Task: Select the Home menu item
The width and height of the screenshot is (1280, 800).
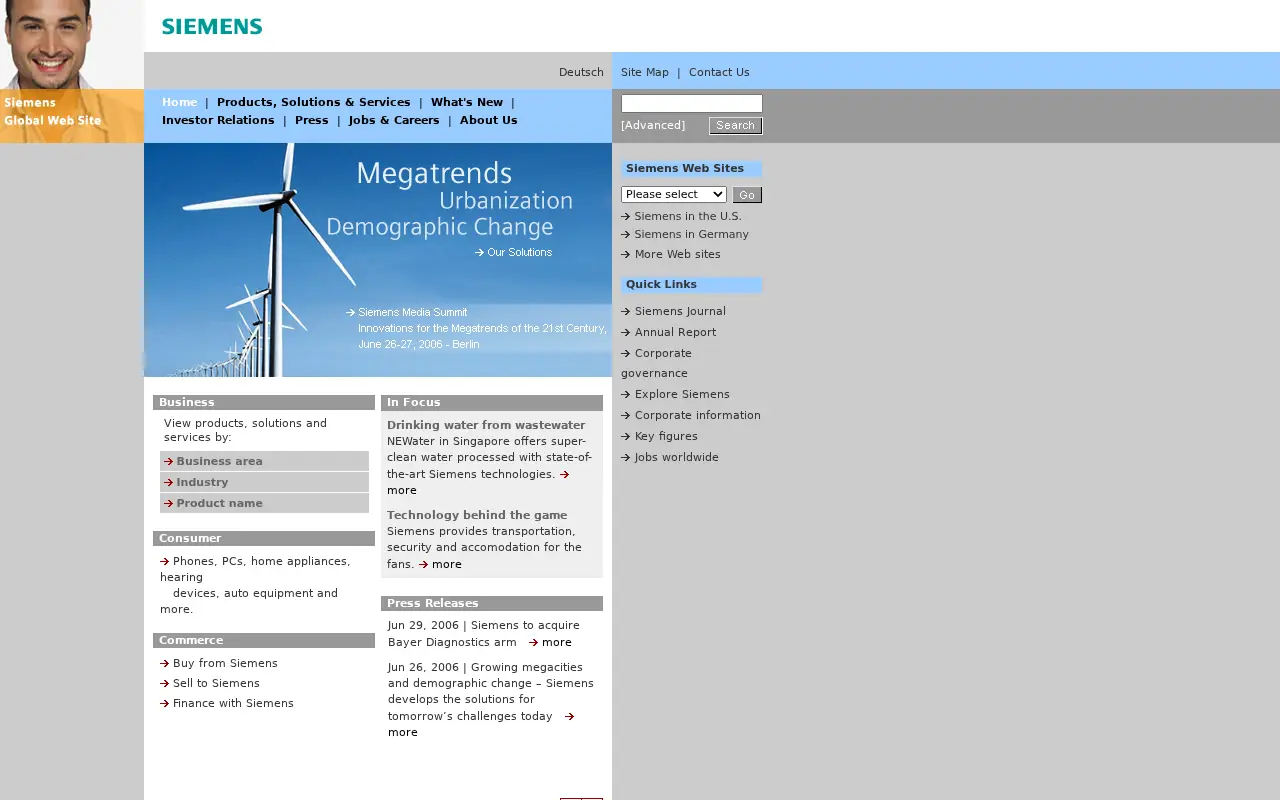Action: [x=180, y=102]
